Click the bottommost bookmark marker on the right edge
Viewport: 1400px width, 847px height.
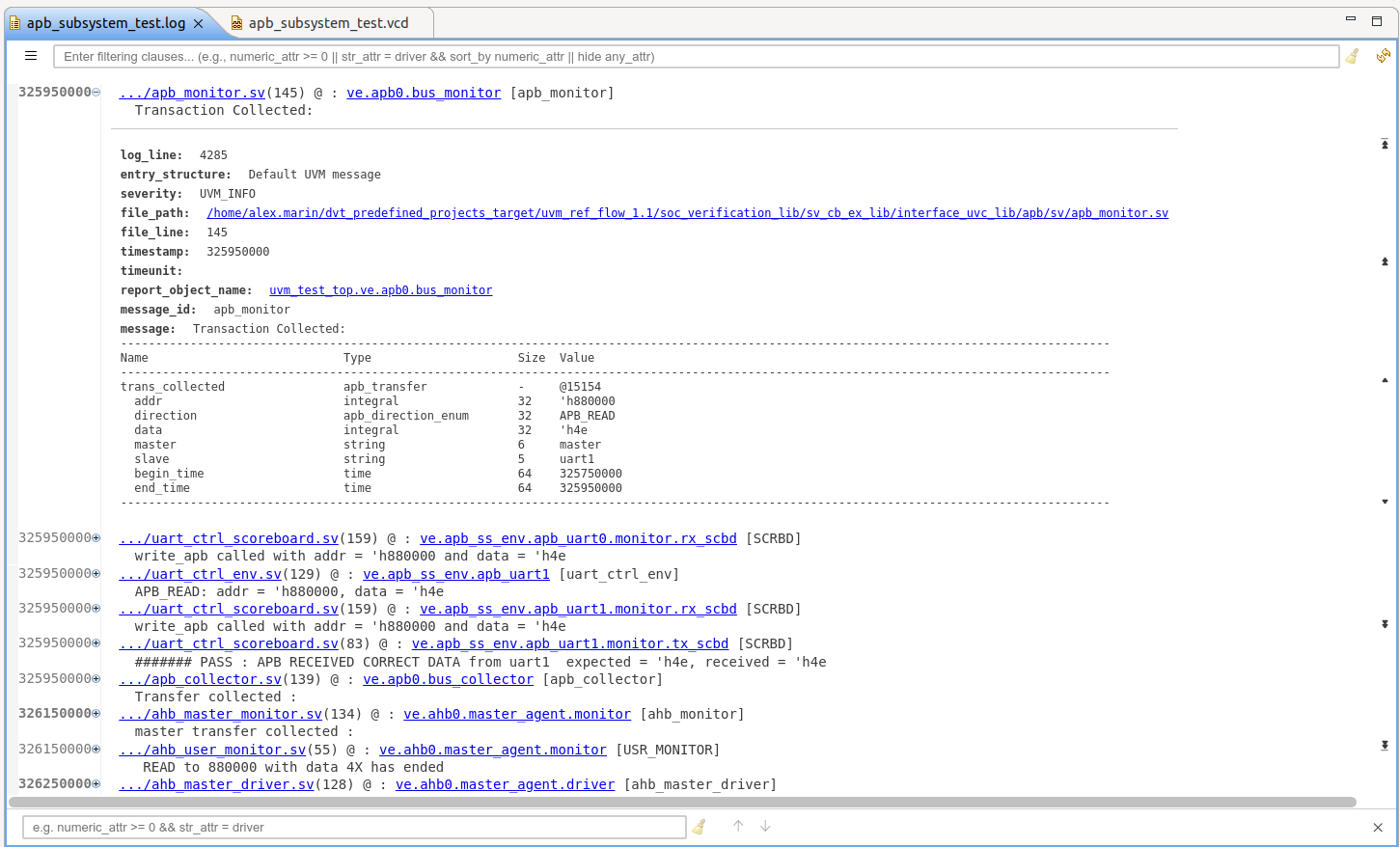tap(1385, 746)
